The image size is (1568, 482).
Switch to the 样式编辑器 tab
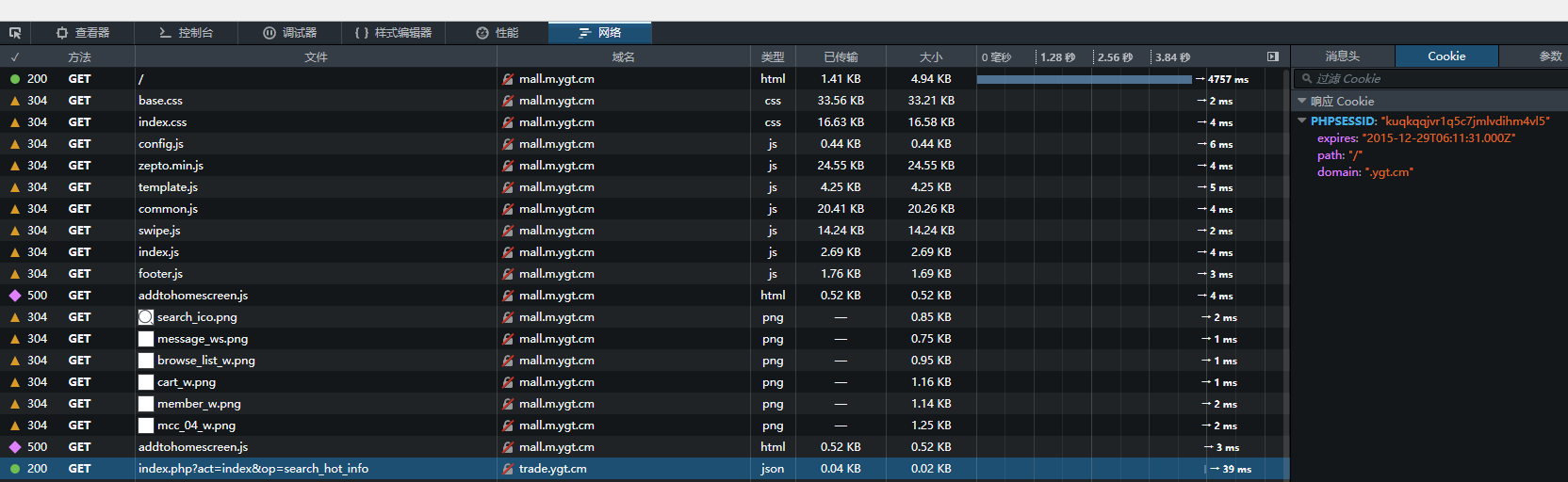tap(393, 33)
